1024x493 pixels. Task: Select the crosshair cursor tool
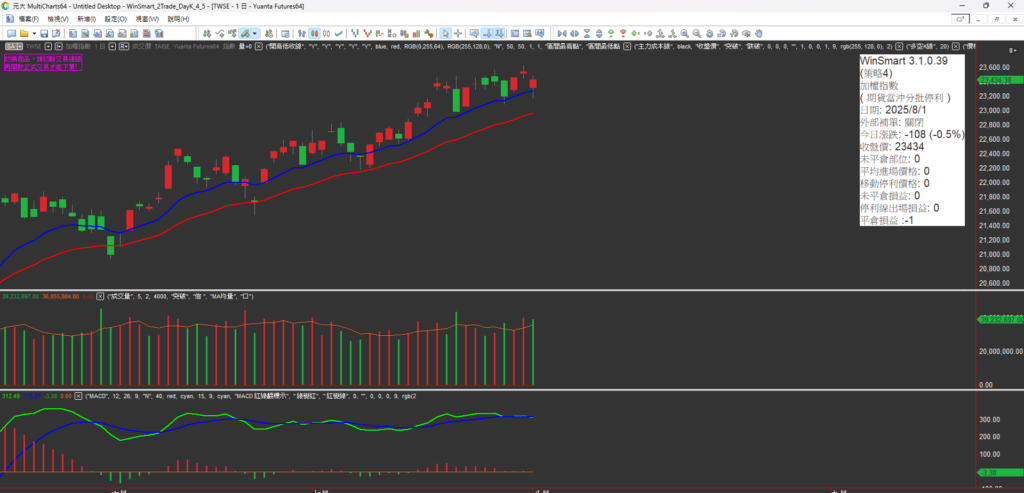click(x=458, y=33)
